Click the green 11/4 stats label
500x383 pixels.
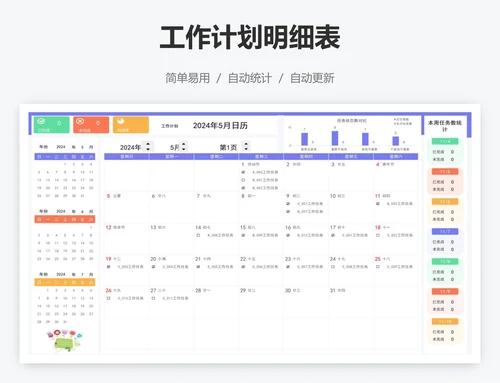[x=445, y=142]
